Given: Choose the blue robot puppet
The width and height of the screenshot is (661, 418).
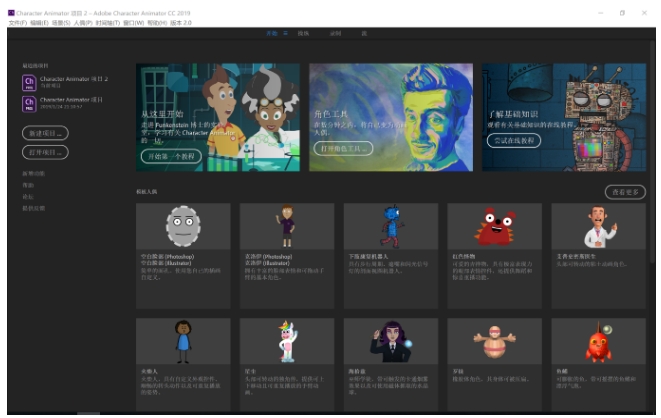Looking at the screenshot, I should tap(391, 226).
